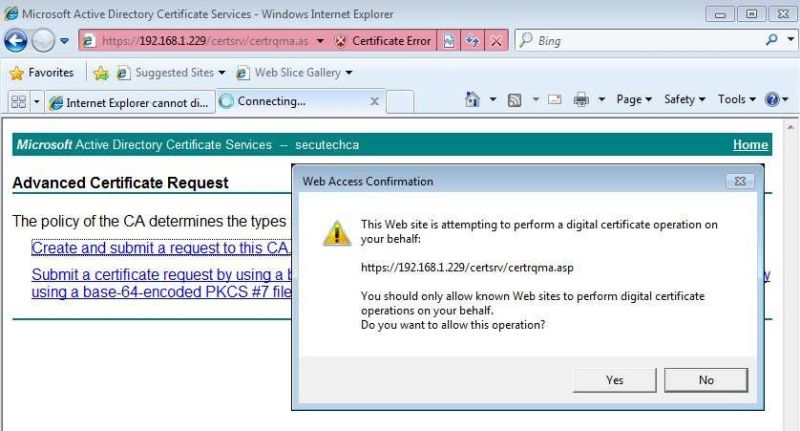This screenshot has height=431, width=800.
Task: Follow the Home link in the teal banner
Action: coord(750,145)
